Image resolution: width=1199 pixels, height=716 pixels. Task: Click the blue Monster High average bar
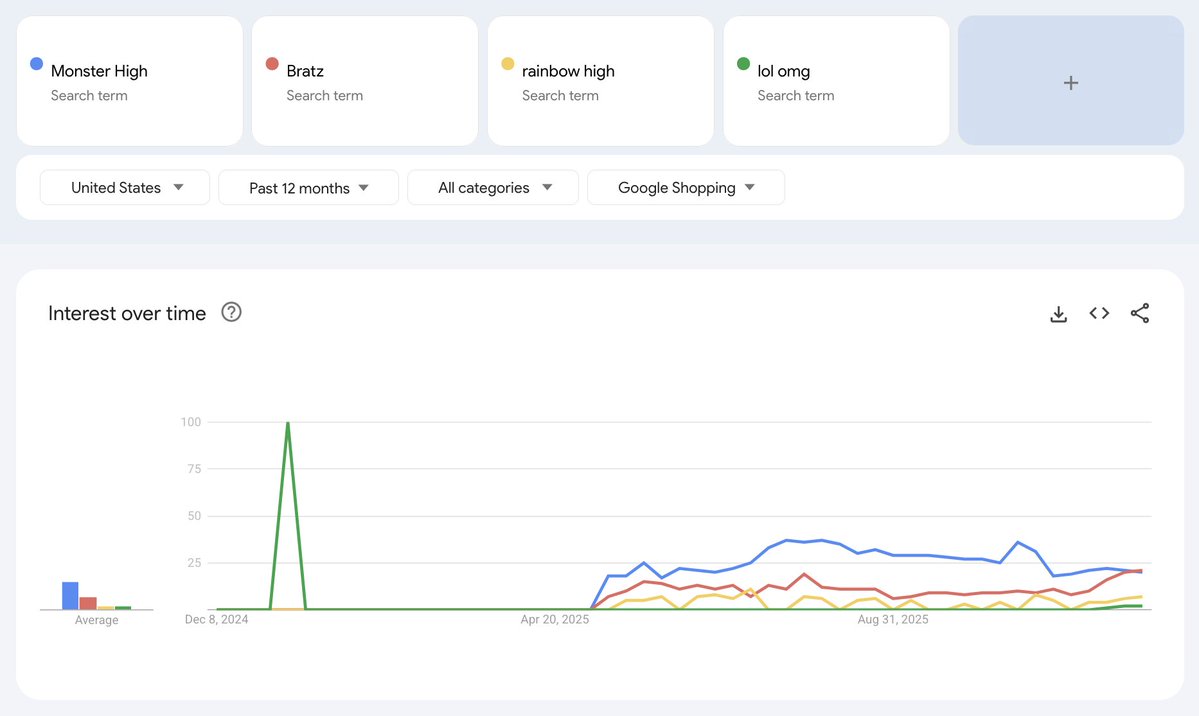pos(70,596)
